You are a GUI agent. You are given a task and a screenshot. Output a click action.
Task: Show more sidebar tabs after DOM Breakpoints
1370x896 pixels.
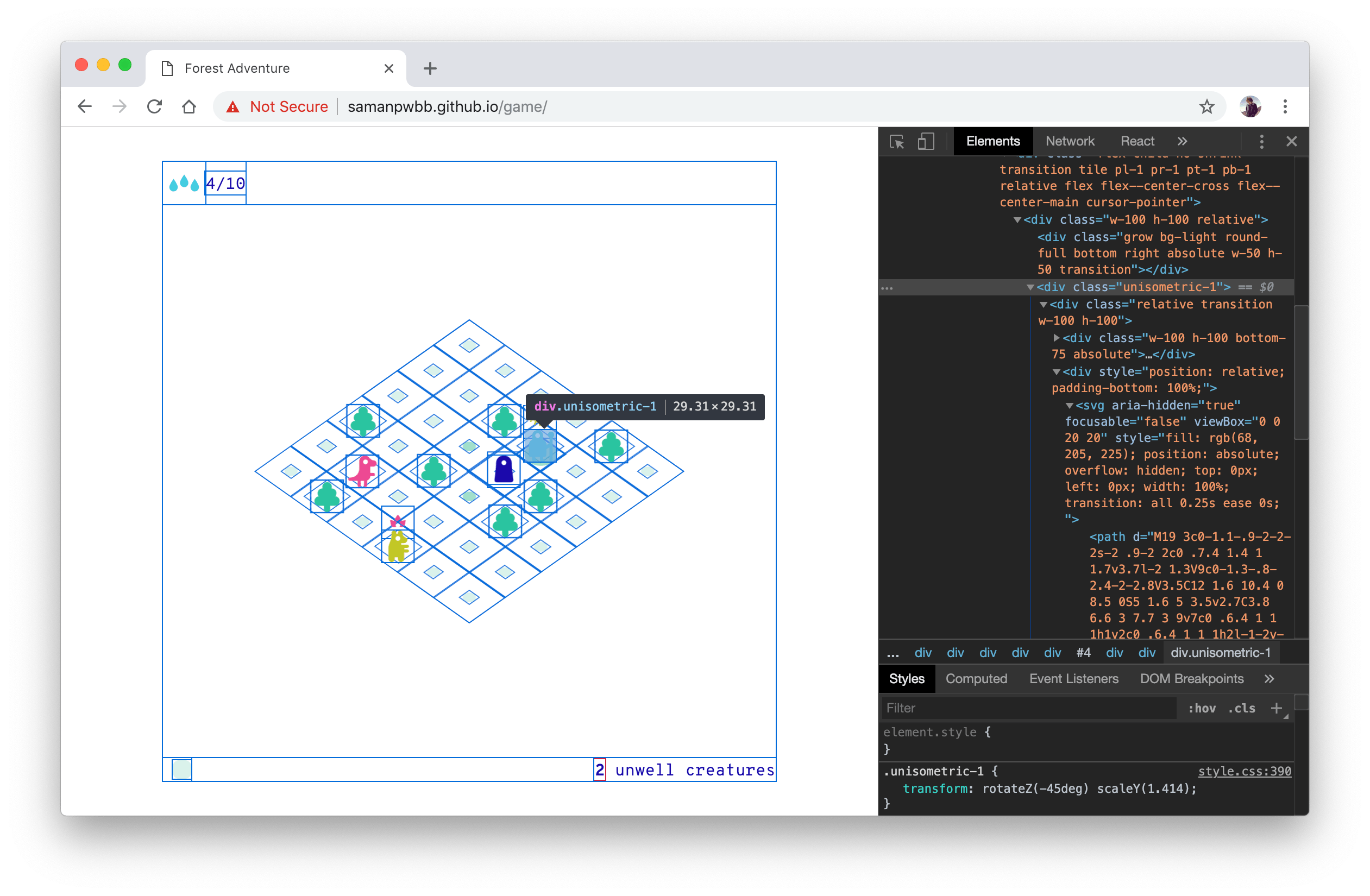[1268, 678]
